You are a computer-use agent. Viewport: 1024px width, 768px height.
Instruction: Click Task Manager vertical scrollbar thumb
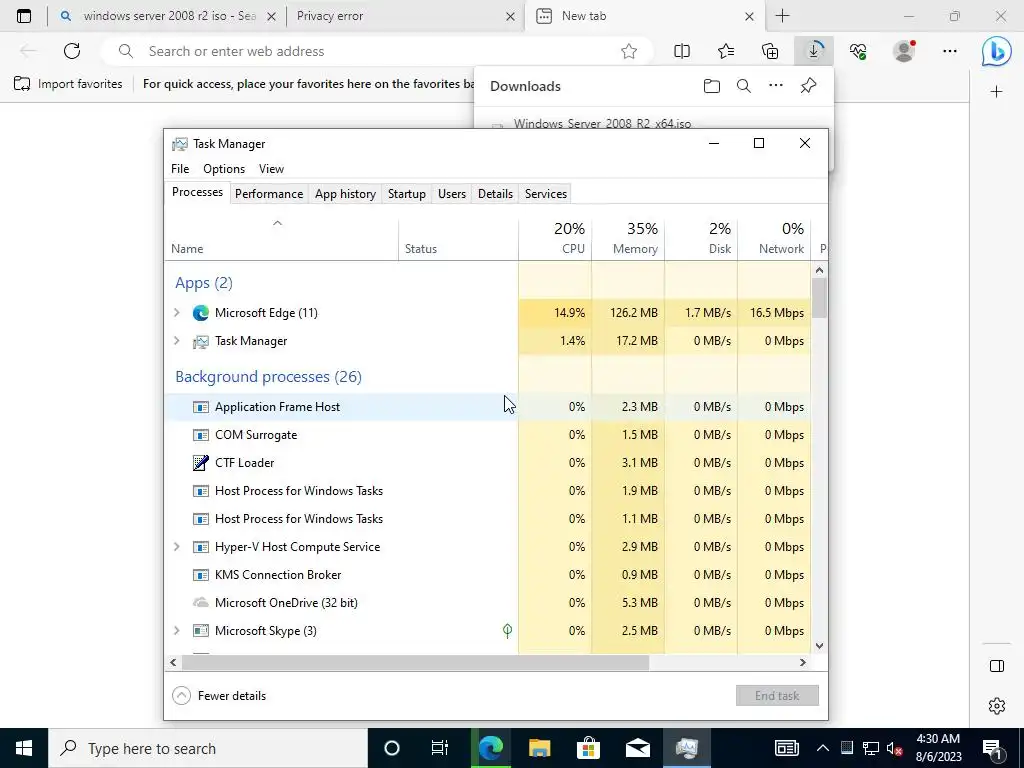pos(820,298)
